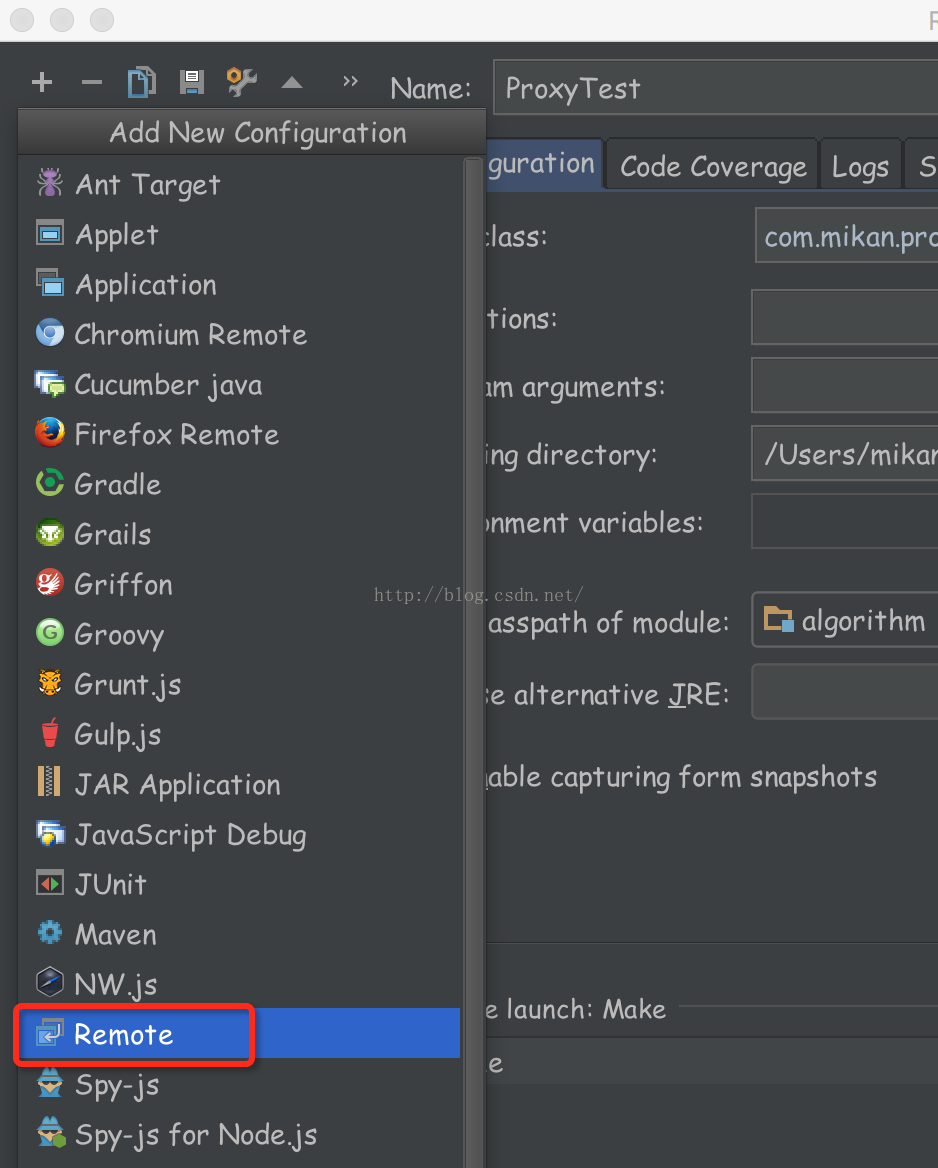Expand the toolbar overflow chevron
Screen dimensions: 938x1168
click(350, 80)
